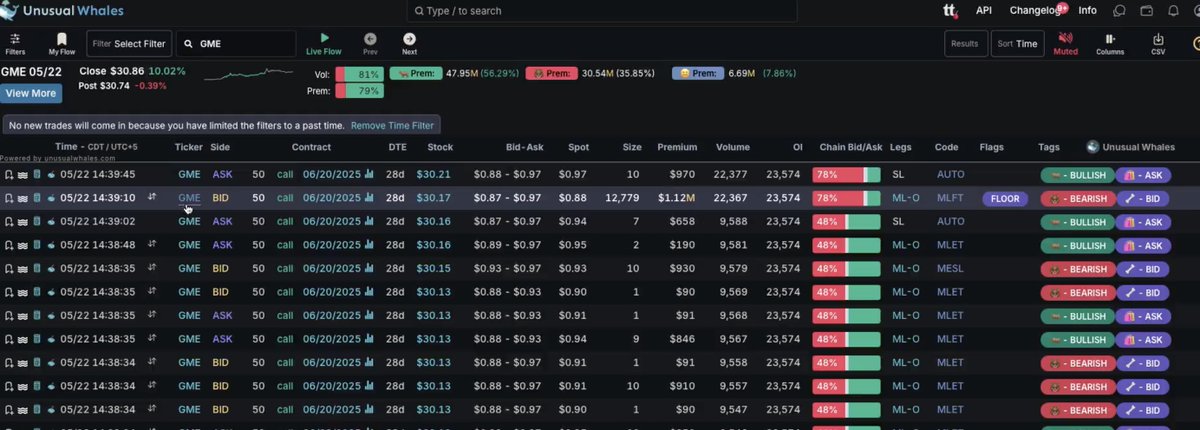Click AUTO code on 14:39:02 row
The height and width of the screenshot is (430, 1200).
coord(950,222)
